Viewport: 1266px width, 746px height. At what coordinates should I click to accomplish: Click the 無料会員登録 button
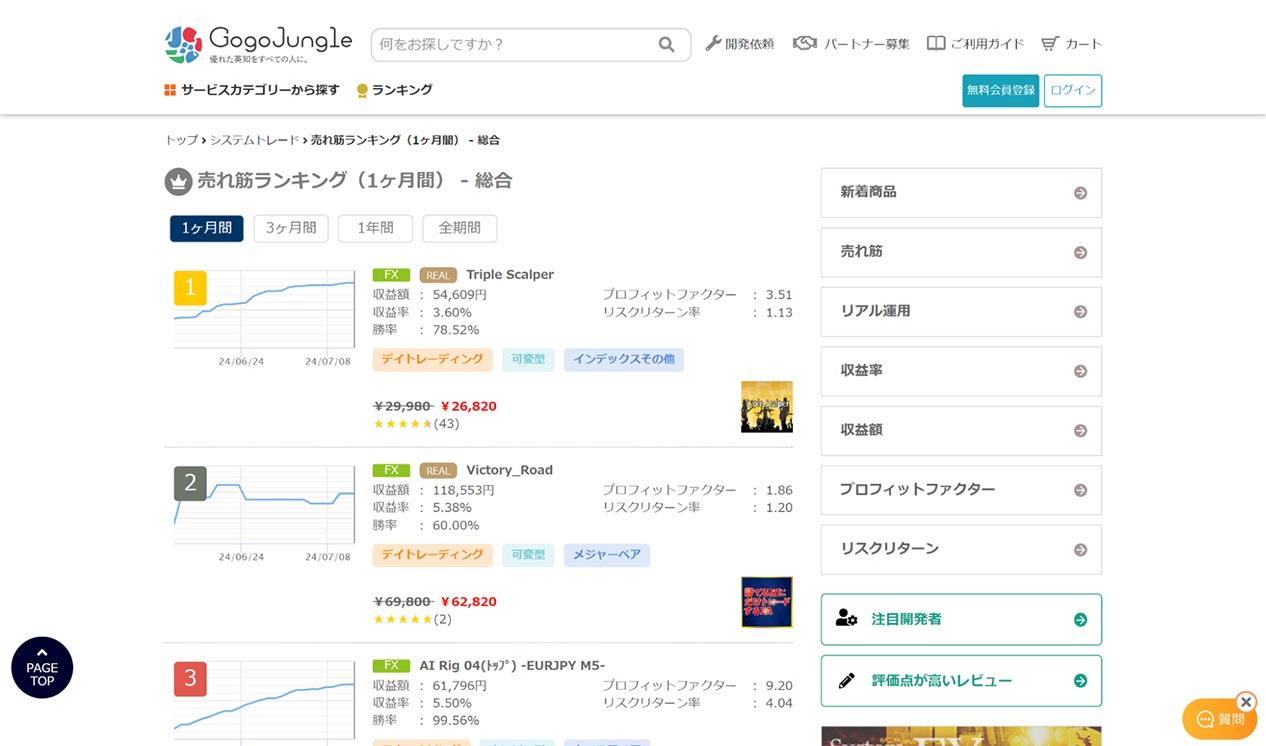tap(1001, 90)
